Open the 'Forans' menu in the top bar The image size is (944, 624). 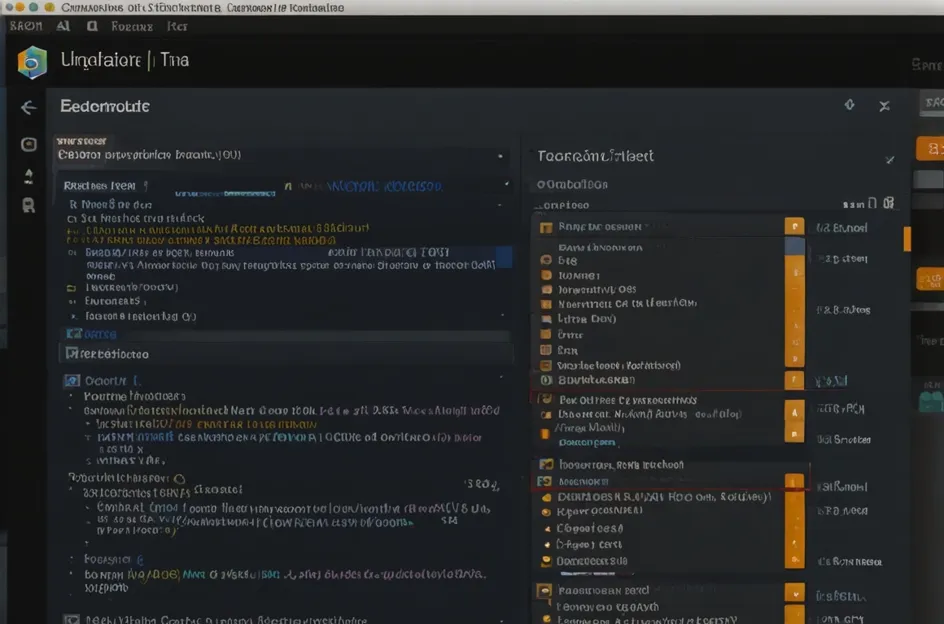click(x=131, y=27)
